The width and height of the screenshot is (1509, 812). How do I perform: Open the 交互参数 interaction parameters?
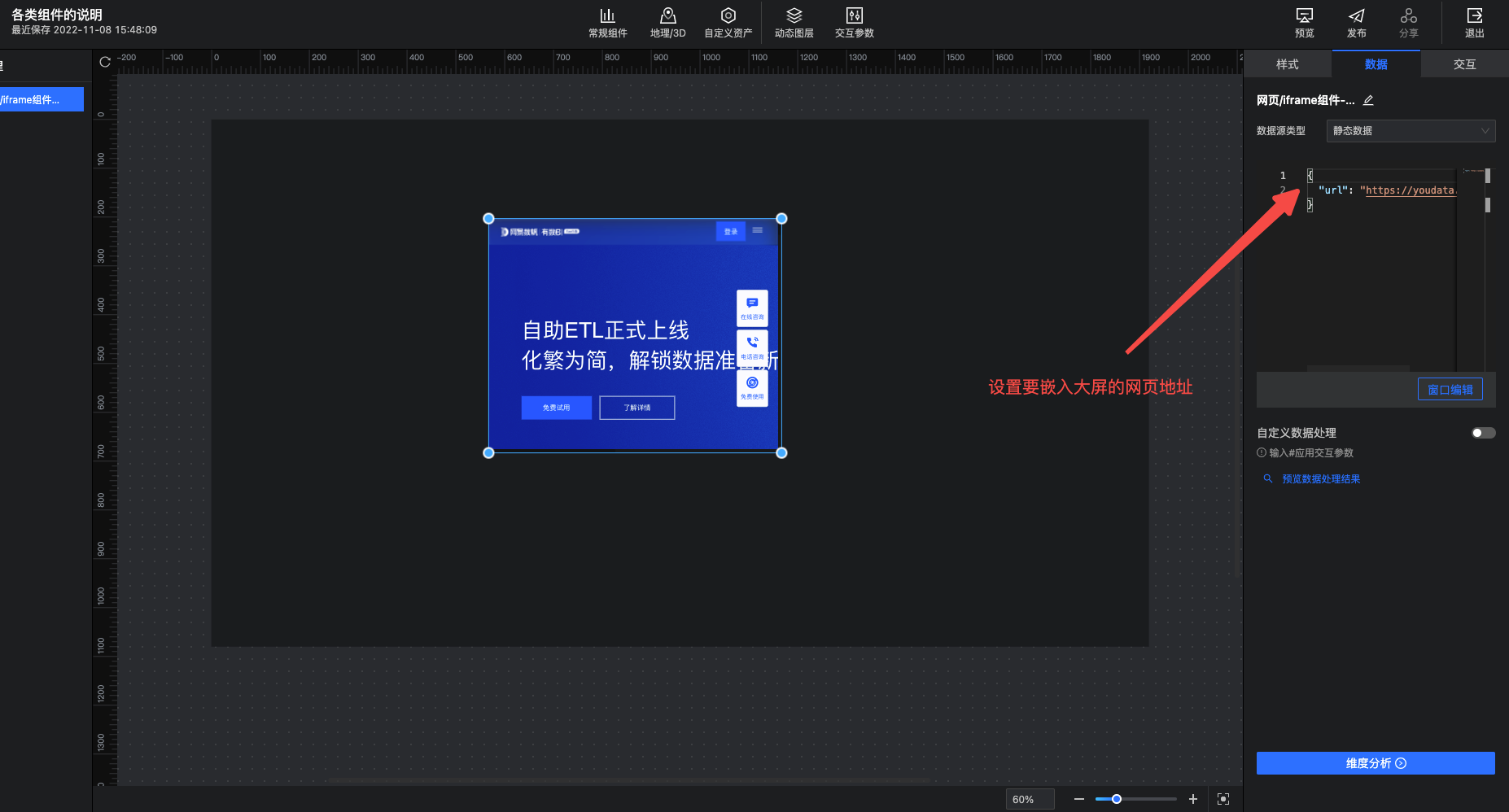[x=854, y=23]
